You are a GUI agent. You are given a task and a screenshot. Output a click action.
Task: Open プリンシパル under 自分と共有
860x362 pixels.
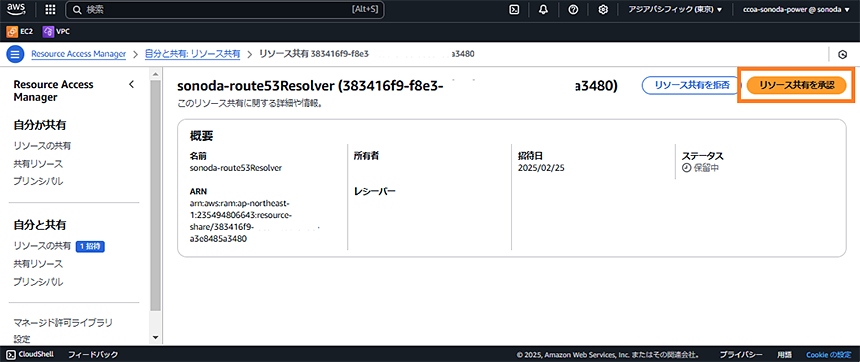tap(38, 282)
